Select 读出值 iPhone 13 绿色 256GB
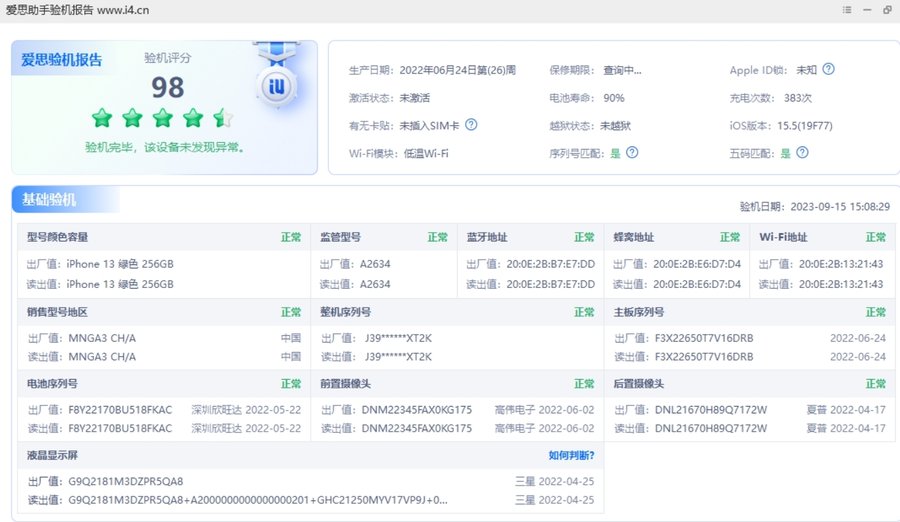Screen dimensions: 900x522 pos(119,284)
